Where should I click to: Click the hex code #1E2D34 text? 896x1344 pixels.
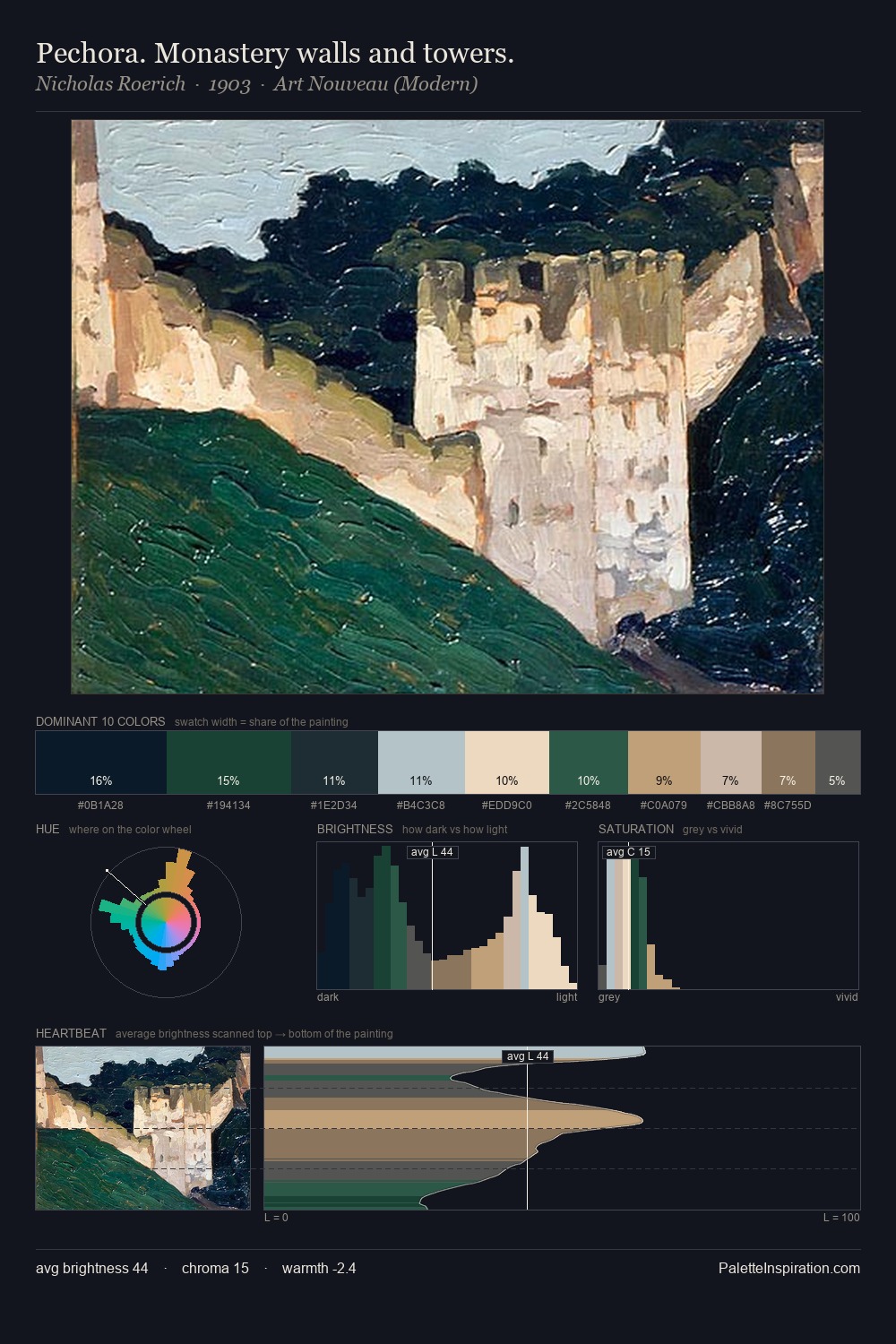pos(334,806)
